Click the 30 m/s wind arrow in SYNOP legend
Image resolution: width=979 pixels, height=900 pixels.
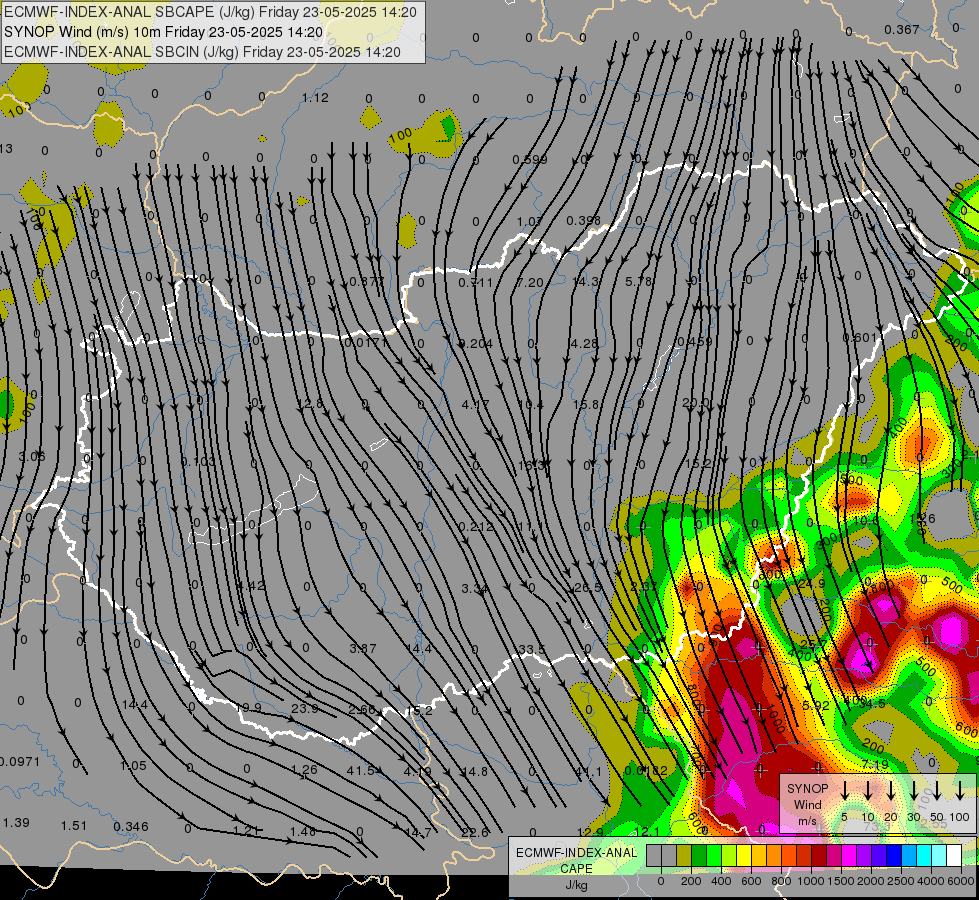(913, 790)
